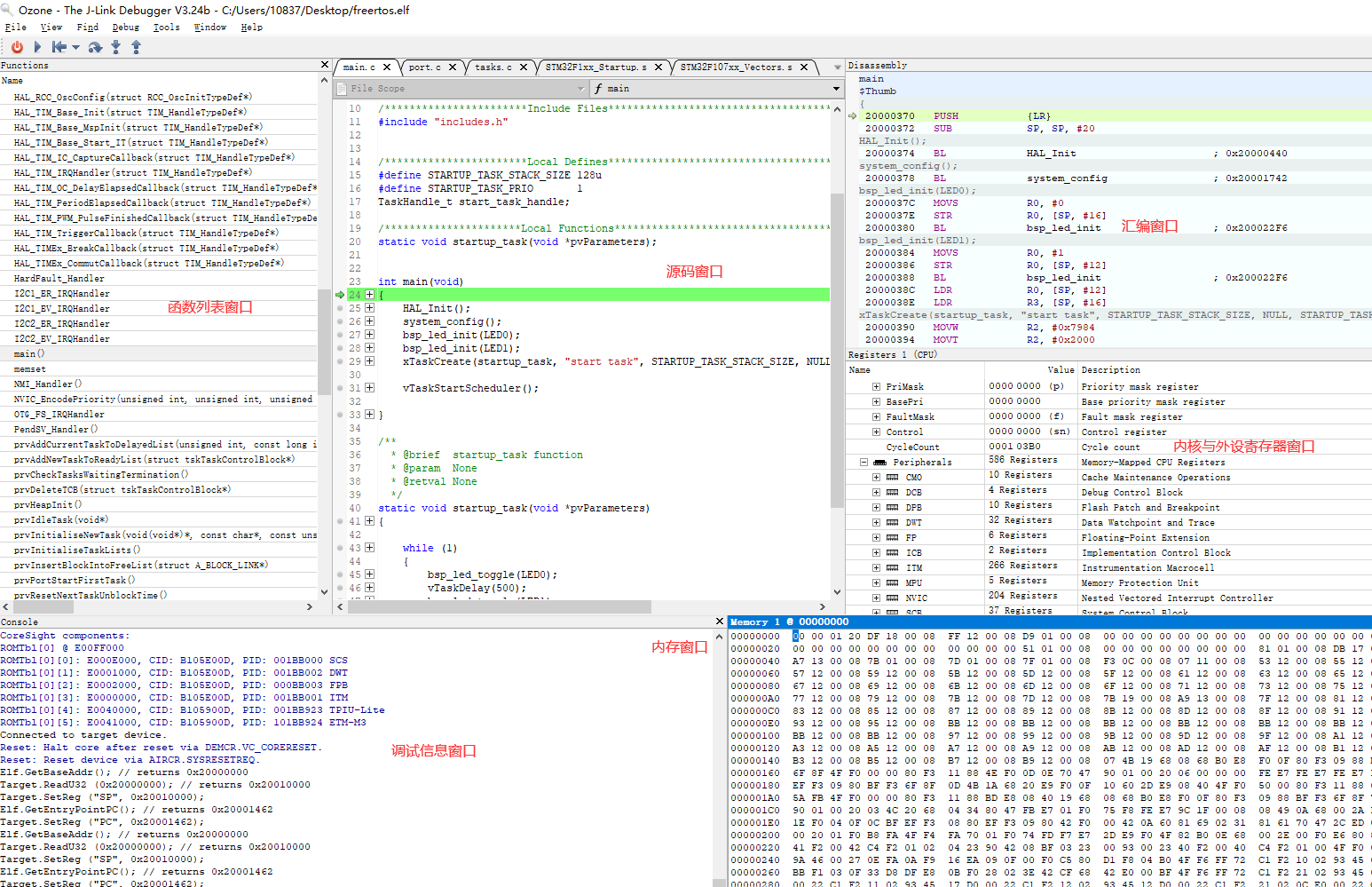Click the PC arrow at disassembly address 20000370

point(853,116)
